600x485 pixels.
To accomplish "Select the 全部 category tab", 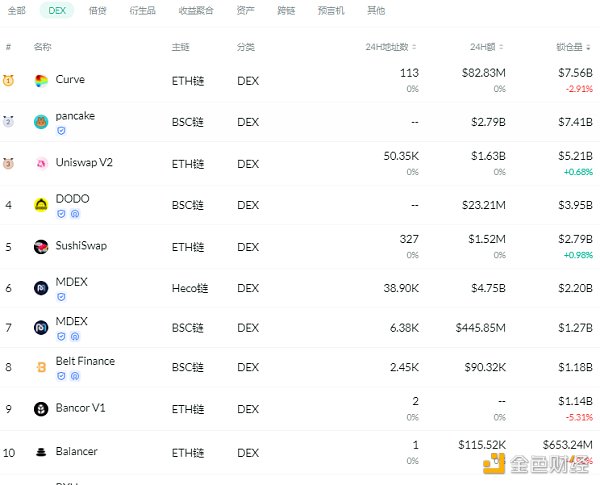I will 18,10.
